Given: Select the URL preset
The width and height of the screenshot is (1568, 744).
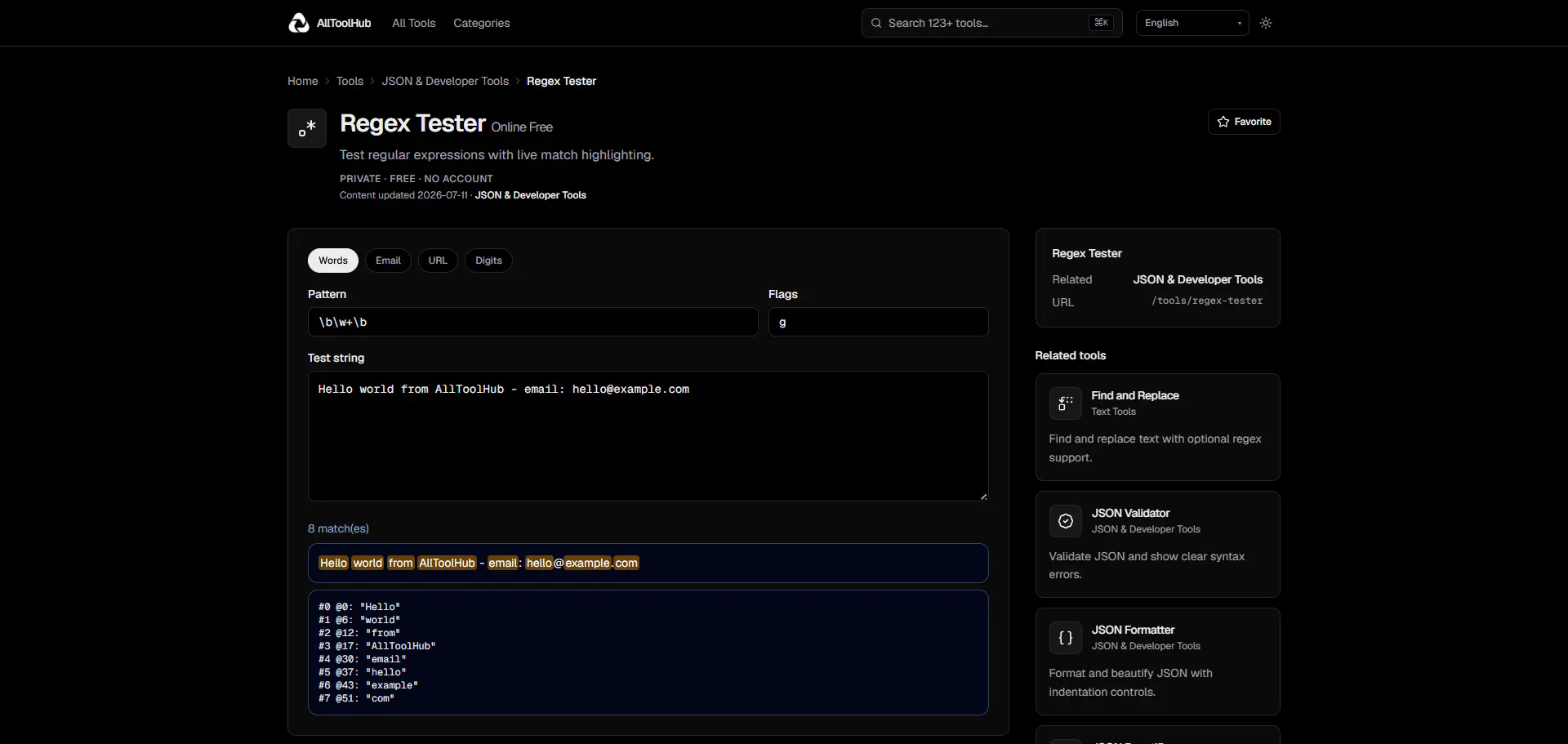Looking at the screenshot, I should (x=438, y=261).
